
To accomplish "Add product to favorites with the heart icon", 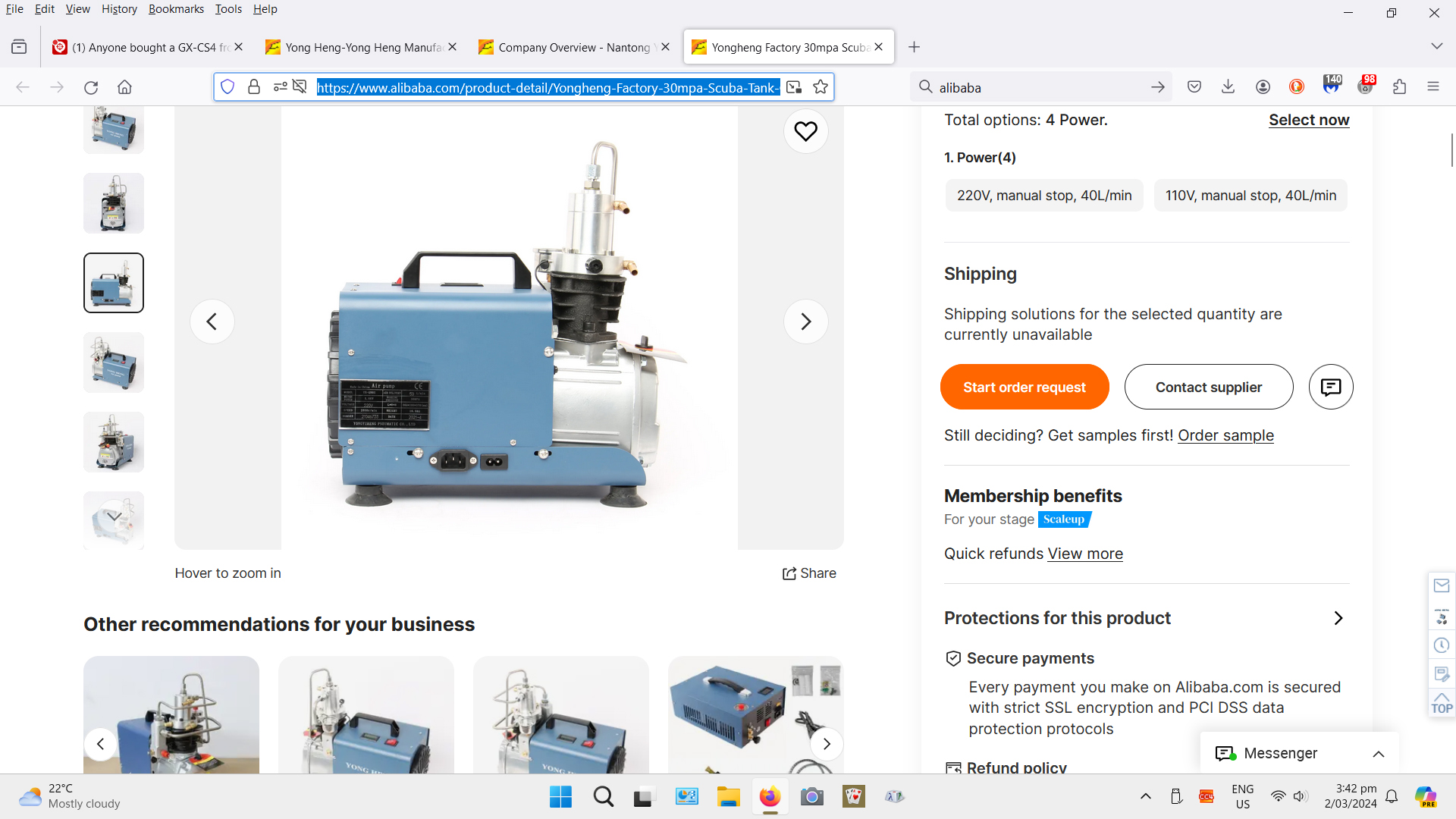I will point(806,131).
